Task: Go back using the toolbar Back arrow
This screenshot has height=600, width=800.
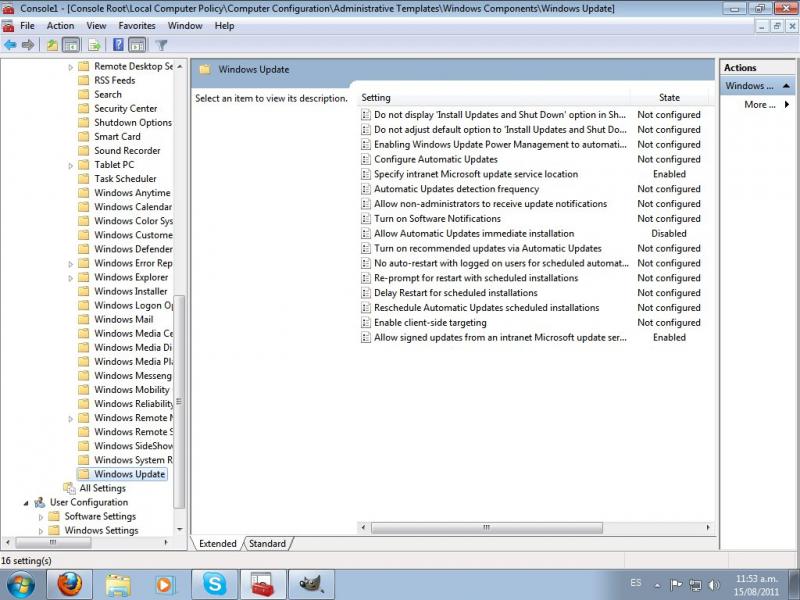Action: click(10, 45)
